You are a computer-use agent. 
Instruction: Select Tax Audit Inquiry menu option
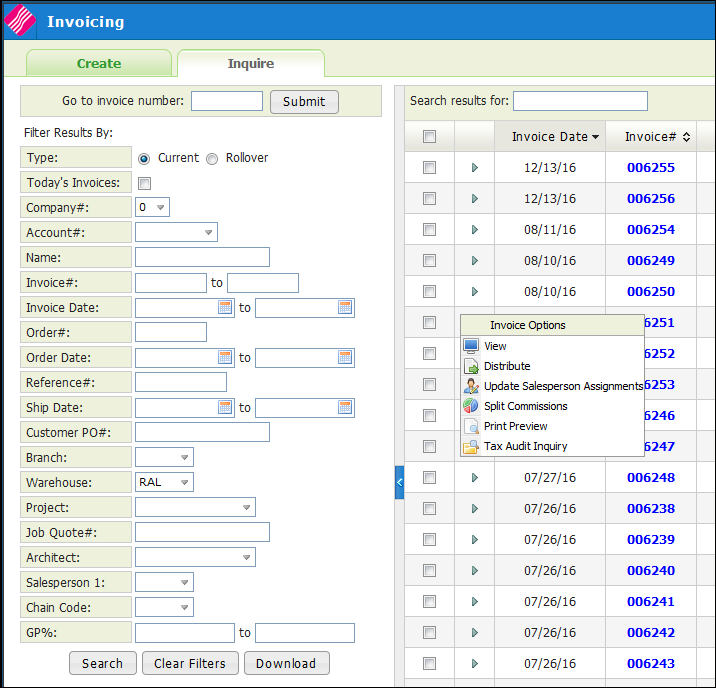[525, 446]
